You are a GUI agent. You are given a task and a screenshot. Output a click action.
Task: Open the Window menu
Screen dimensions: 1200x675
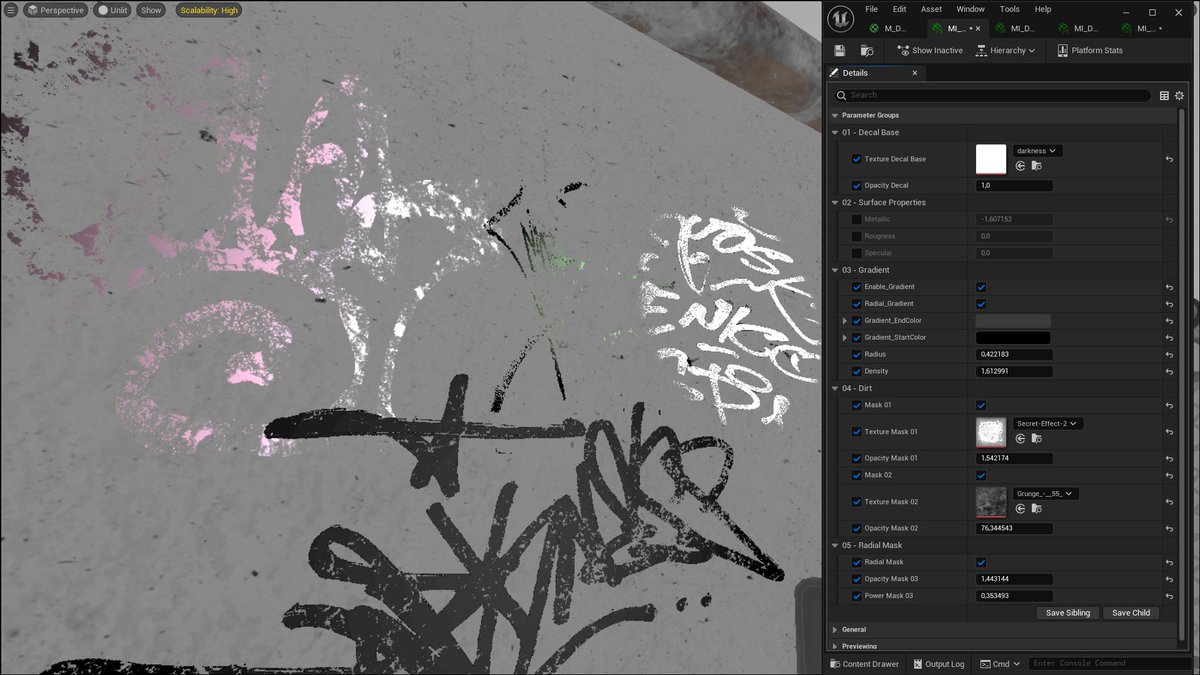(x=971, y=9)
